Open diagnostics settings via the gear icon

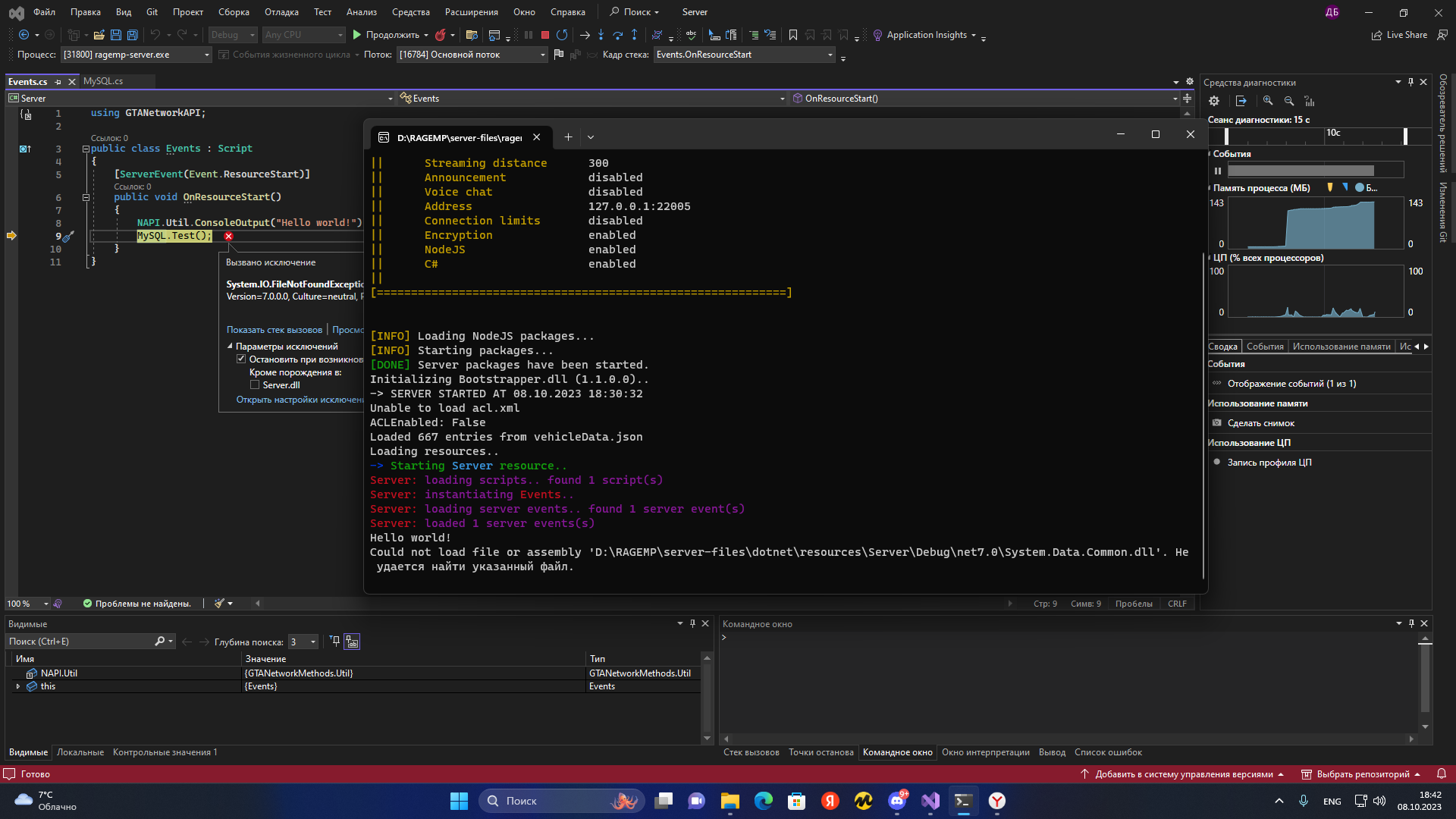pos(1214,100)
